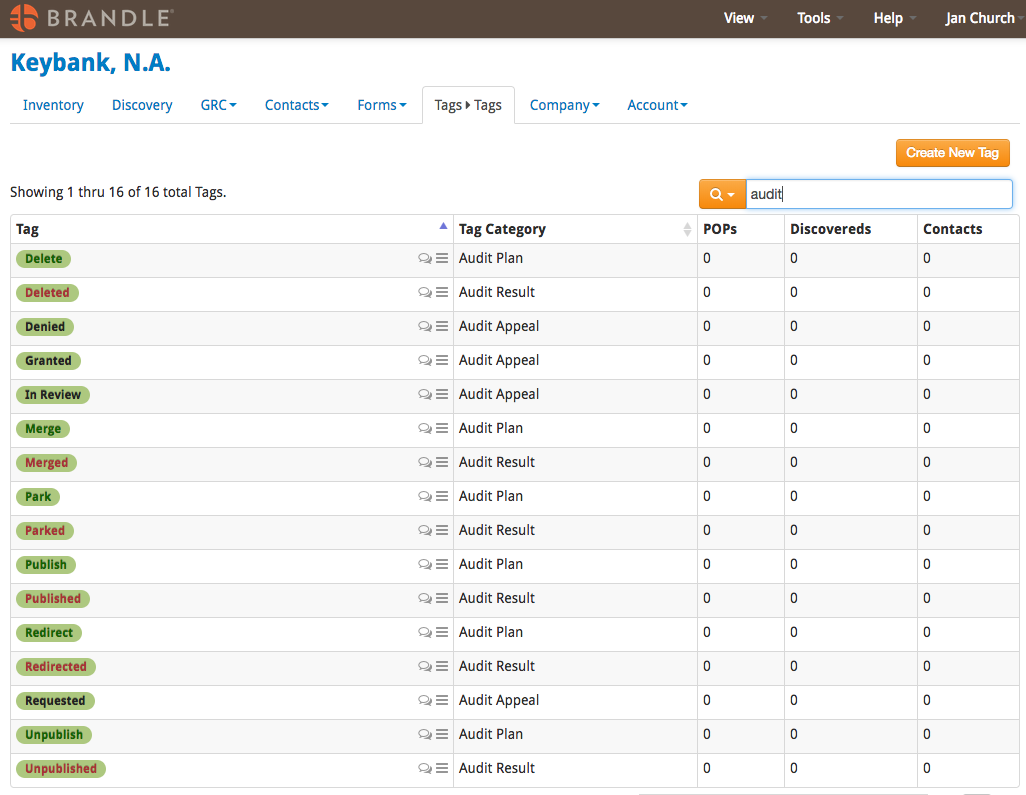Open the row menu icon for the Published tag
Screen dimensions: 1026x795
[442, 598]
